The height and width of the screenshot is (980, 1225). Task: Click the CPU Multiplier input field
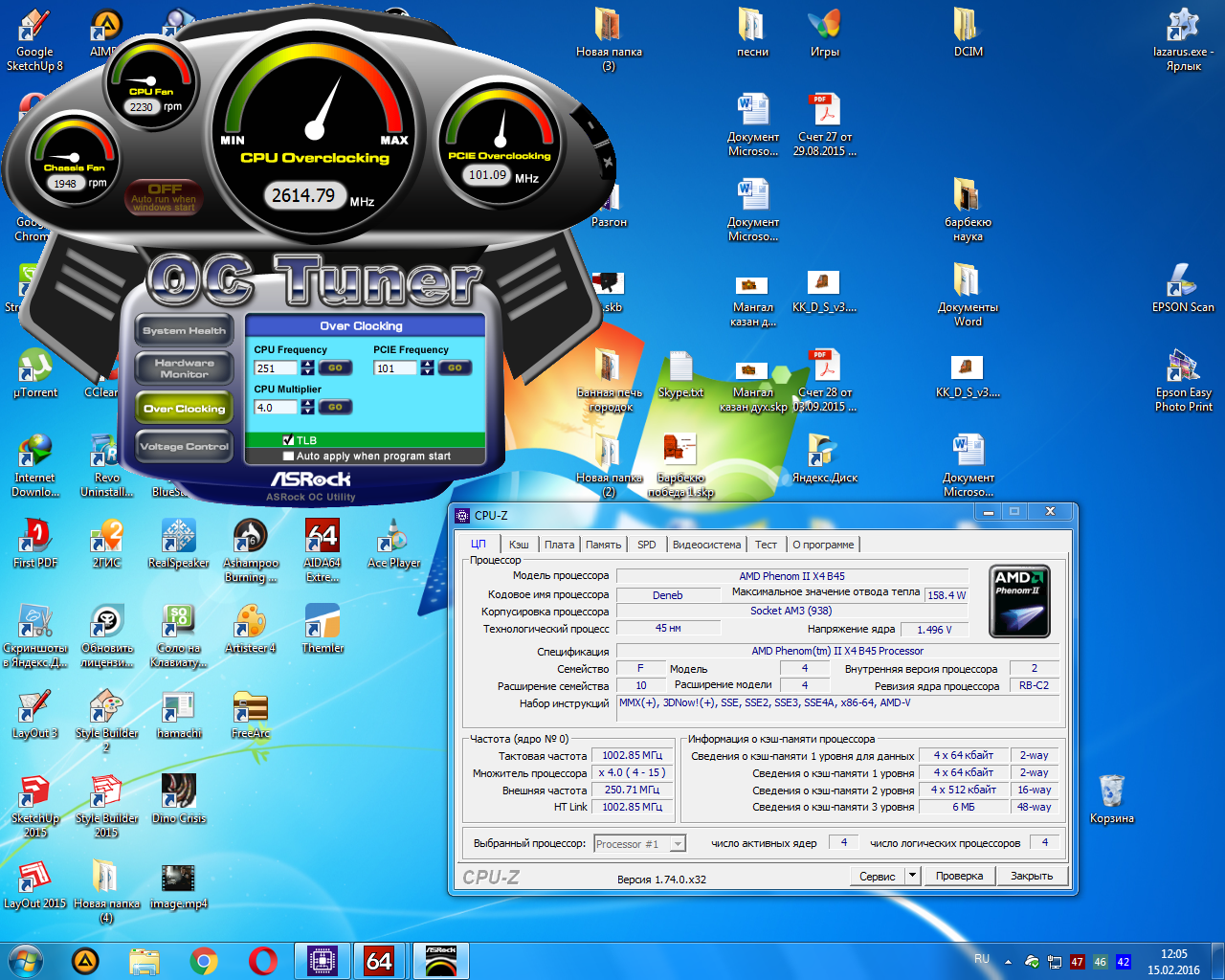[x=277, y=407]
